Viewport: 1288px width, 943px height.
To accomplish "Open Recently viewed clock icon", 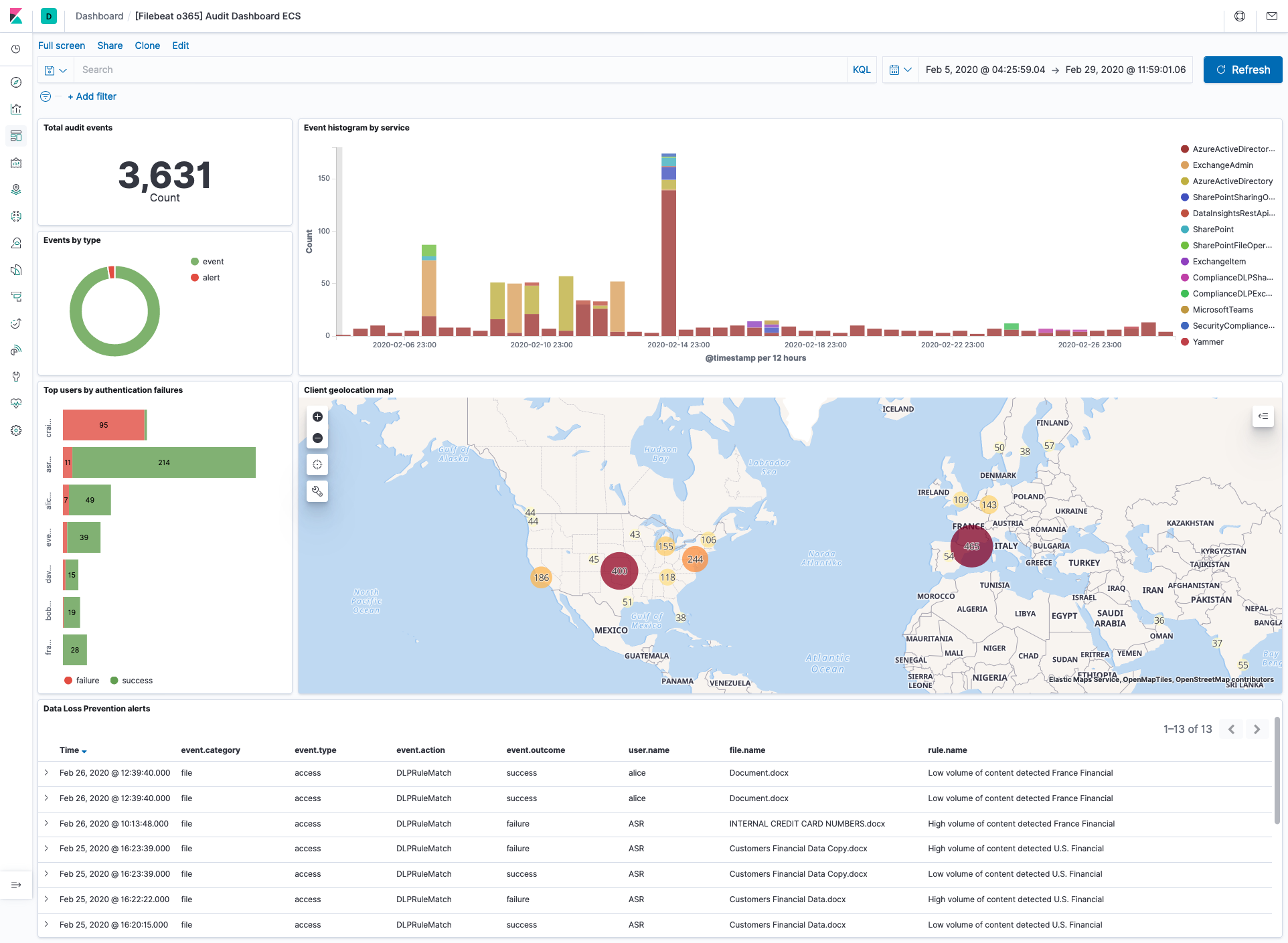I will click(16, 48).
